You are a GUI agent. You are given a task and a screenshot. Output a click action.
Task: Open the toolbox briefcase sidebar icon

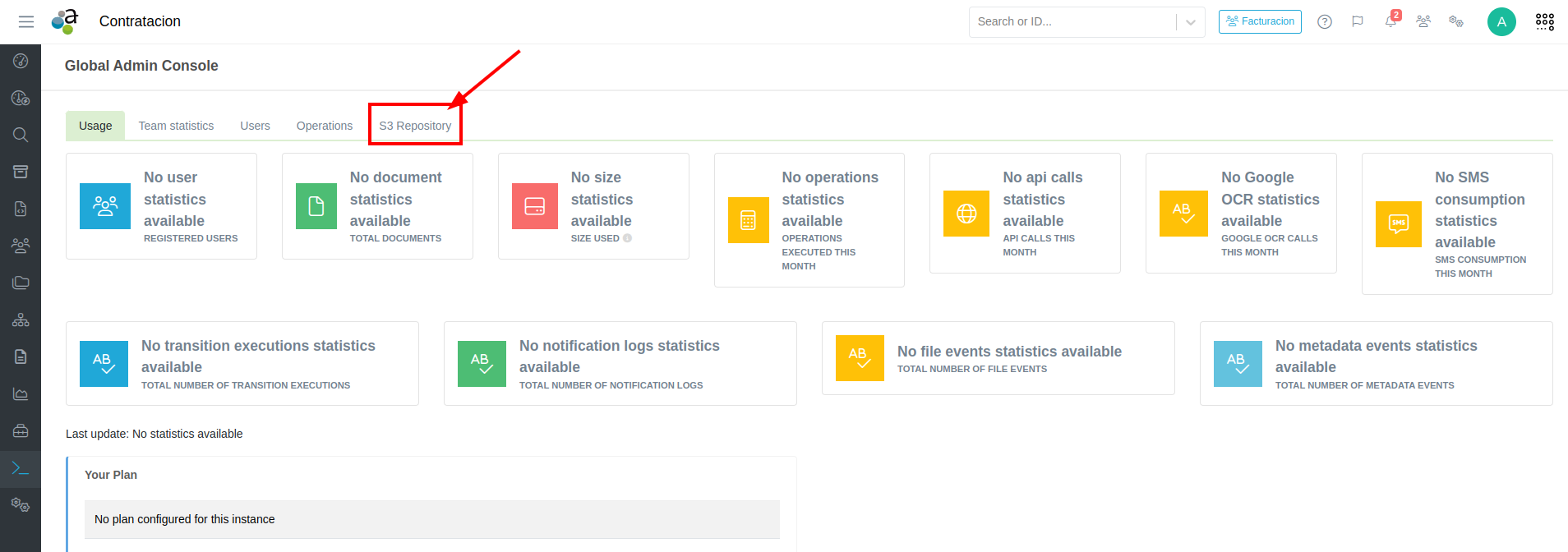(x=21, y=431)
